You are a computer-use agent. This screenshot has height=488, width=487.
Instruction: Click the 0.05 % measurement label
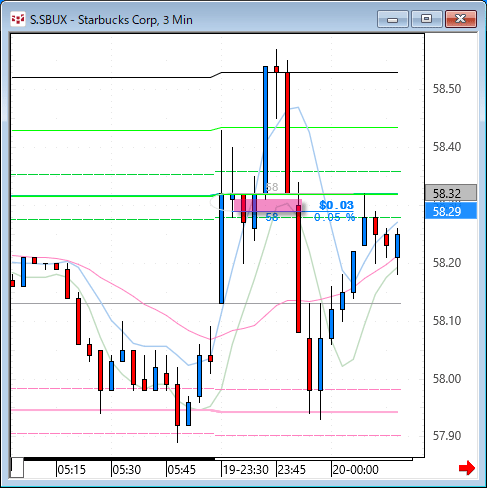[x=334, y=218]
